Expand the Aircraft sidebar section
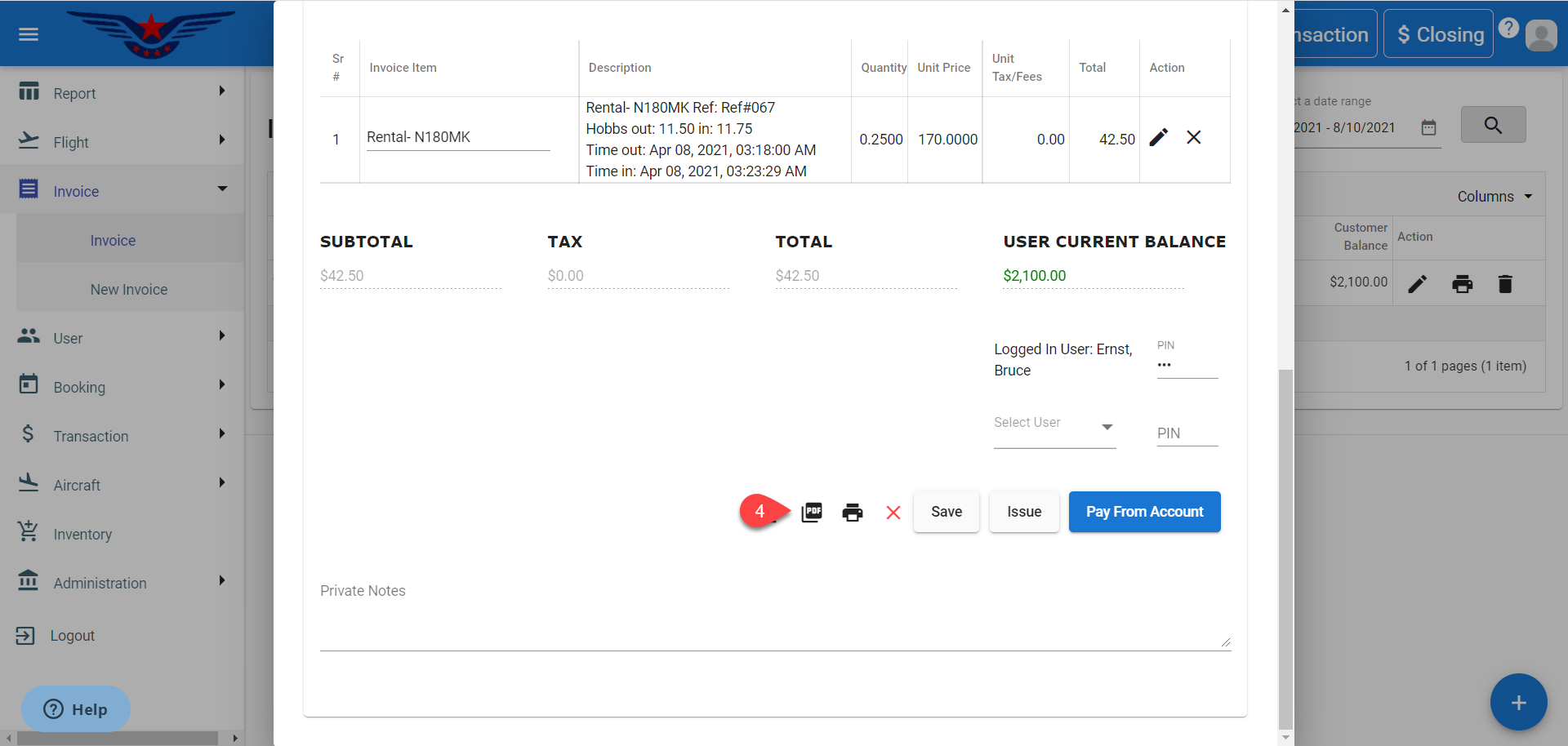Image resolution: width=1568 pixels, height=746 pixels. point(122,485)
